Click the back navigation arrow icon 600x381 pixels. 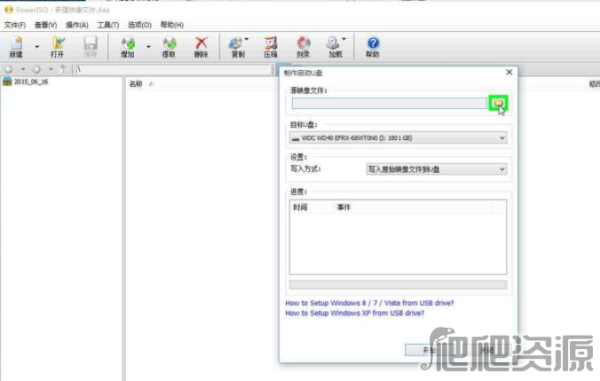click(9, 69)
